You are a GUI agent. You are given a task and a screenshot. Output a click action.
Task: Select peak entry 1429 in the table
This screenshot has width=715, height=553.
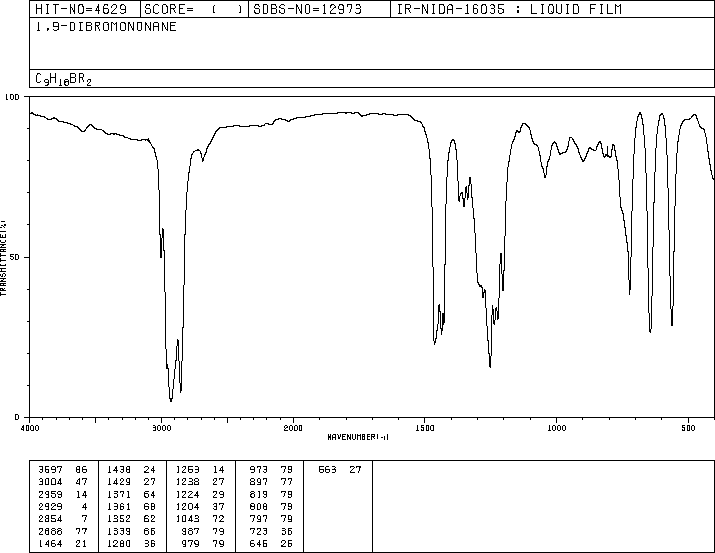(131, 482)
